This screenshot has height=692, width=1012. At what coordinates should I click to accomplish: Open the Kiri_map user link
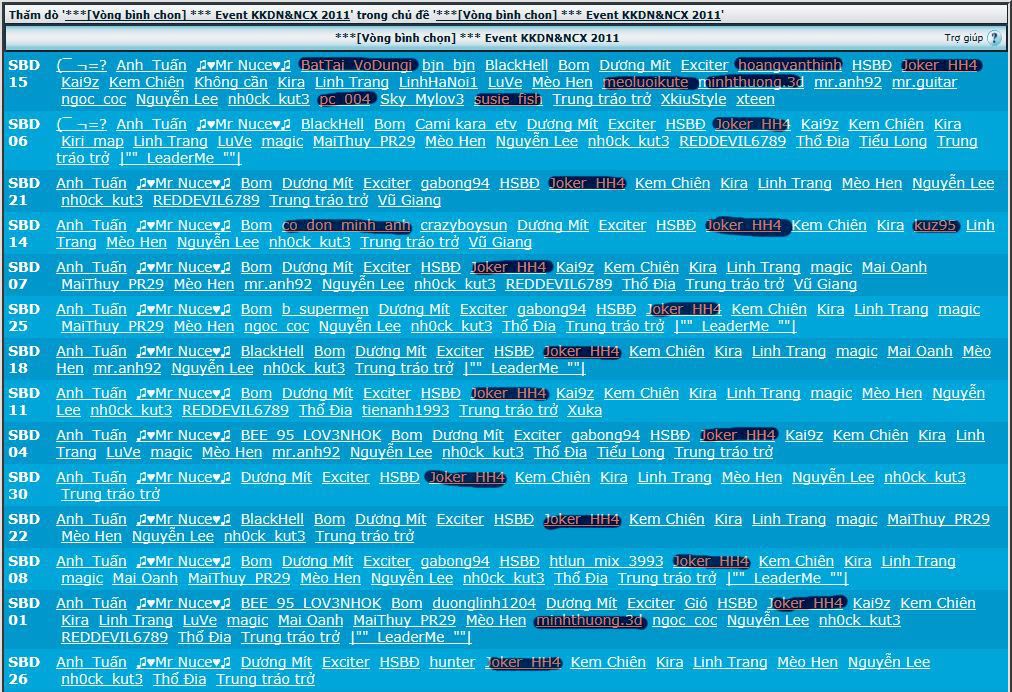pos(92,141)
